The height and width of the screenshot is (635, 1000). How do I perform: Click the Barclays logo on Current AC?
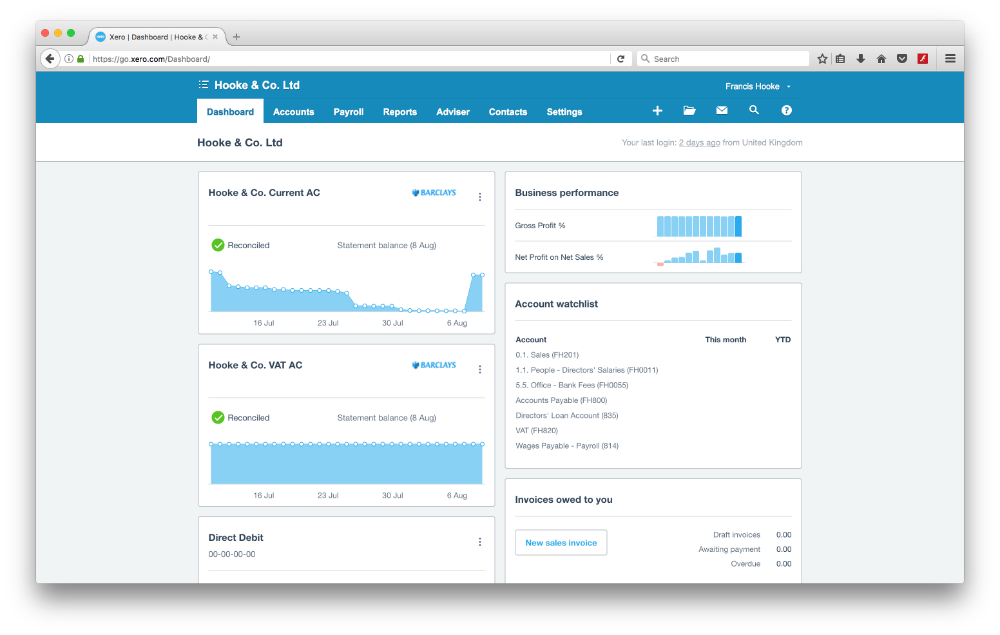point(434,193)
